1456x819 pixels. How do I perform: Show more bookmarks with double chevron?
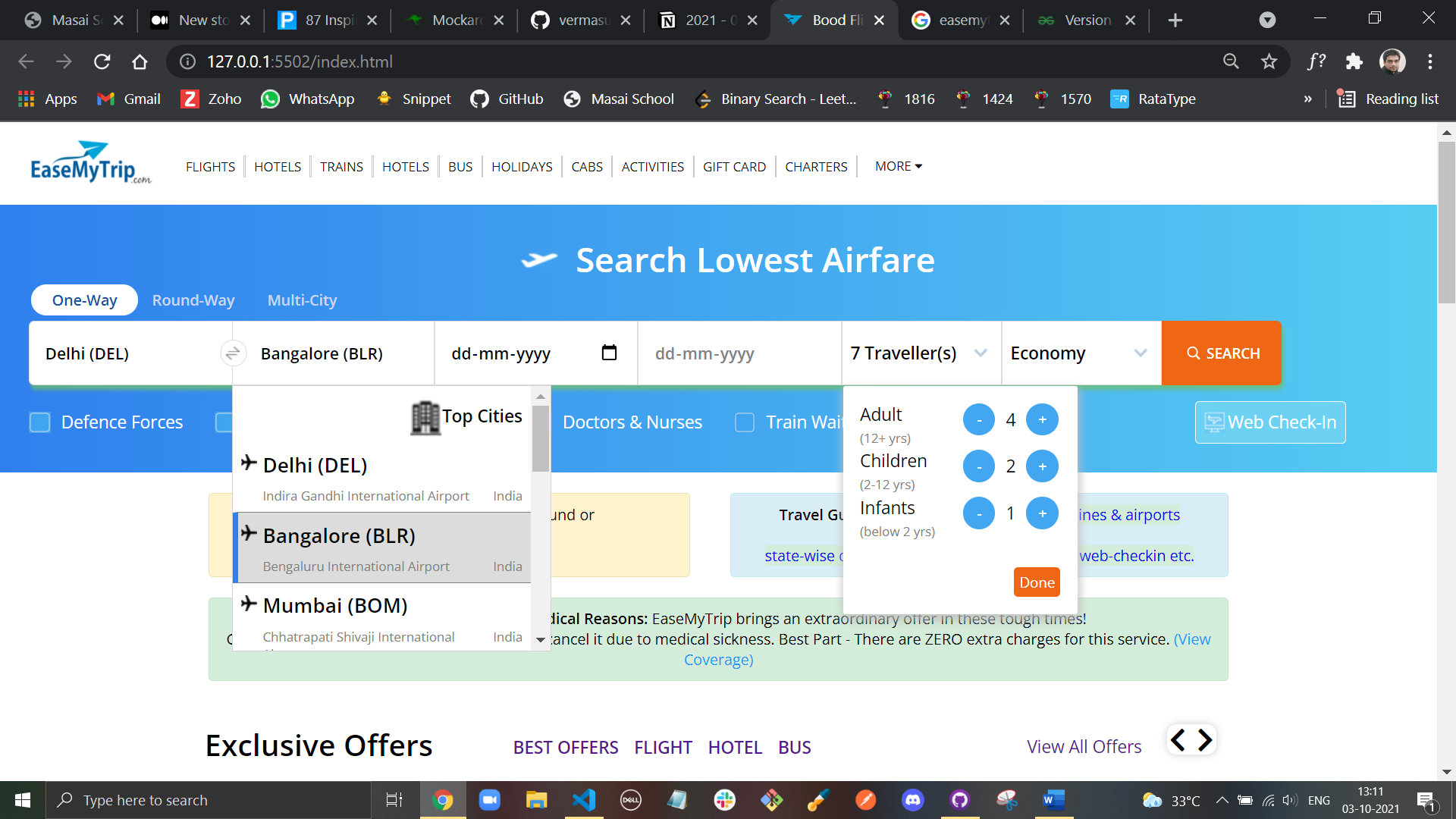1307,99
